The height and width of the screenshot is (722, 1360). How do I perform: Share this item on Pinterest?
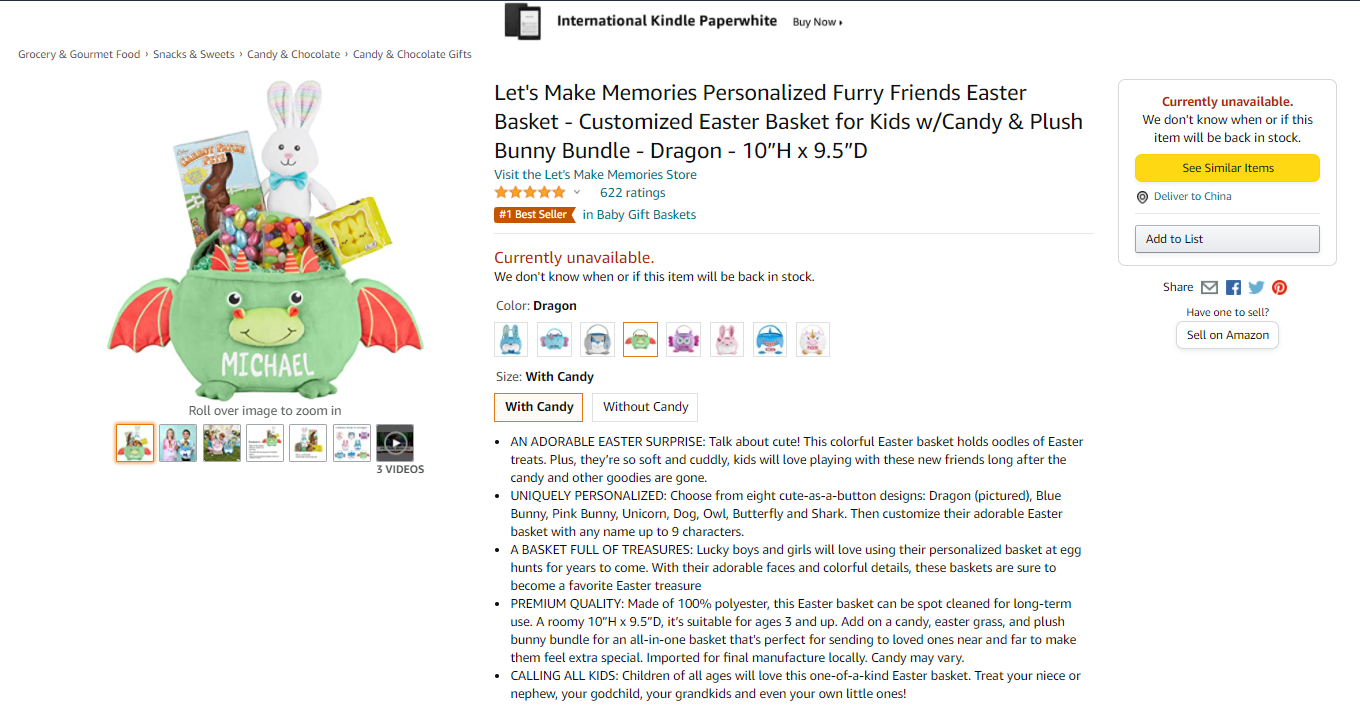tap(1279, 287)
